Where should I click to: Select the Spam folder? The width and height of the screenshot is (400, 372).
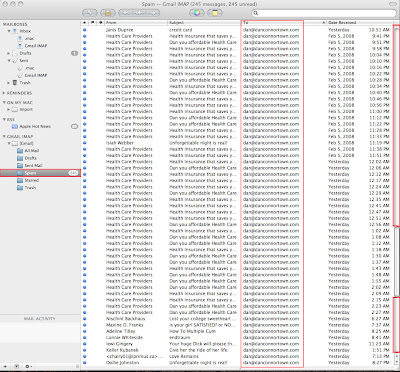click(40, 173)
